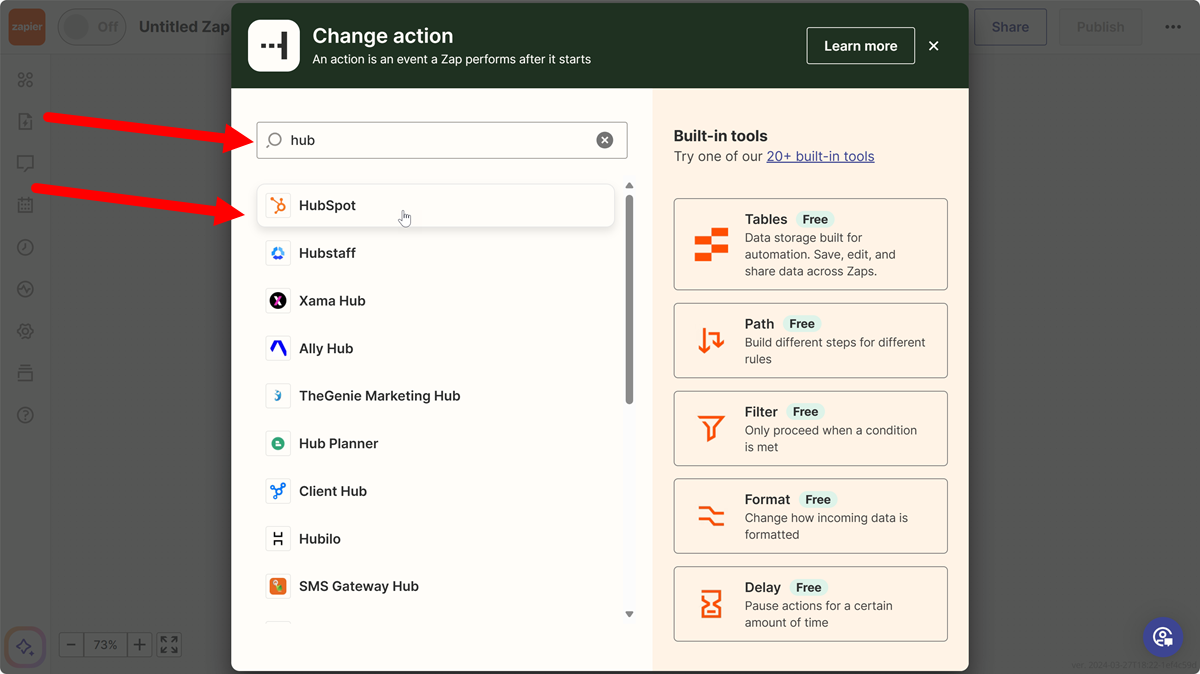Viewport: 1200px width, 674px height.
Task: Open the Path built-in tool
Action: click(x=810, y=340)
